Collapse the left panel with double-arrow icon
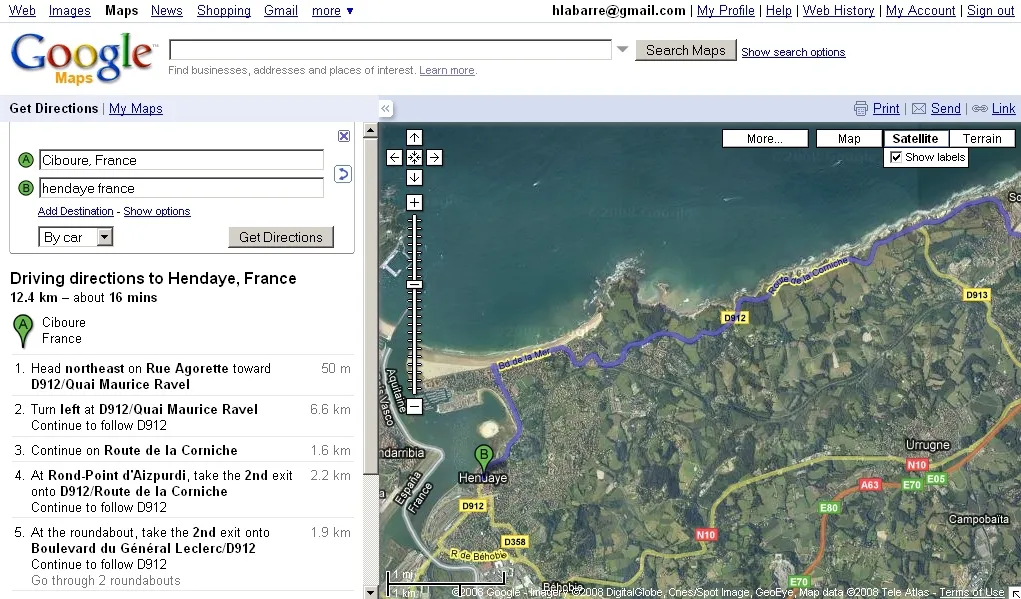 tap(385, 109)
